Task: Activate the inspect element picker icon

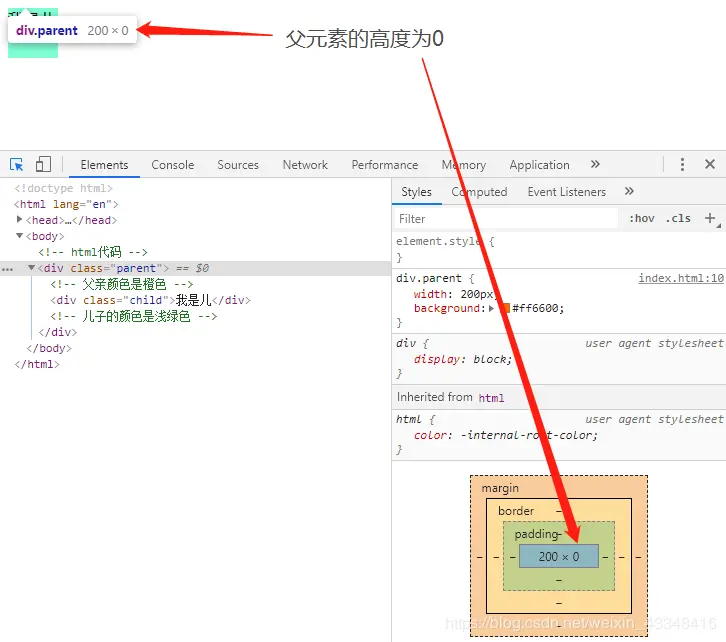Action: [16, 164]
